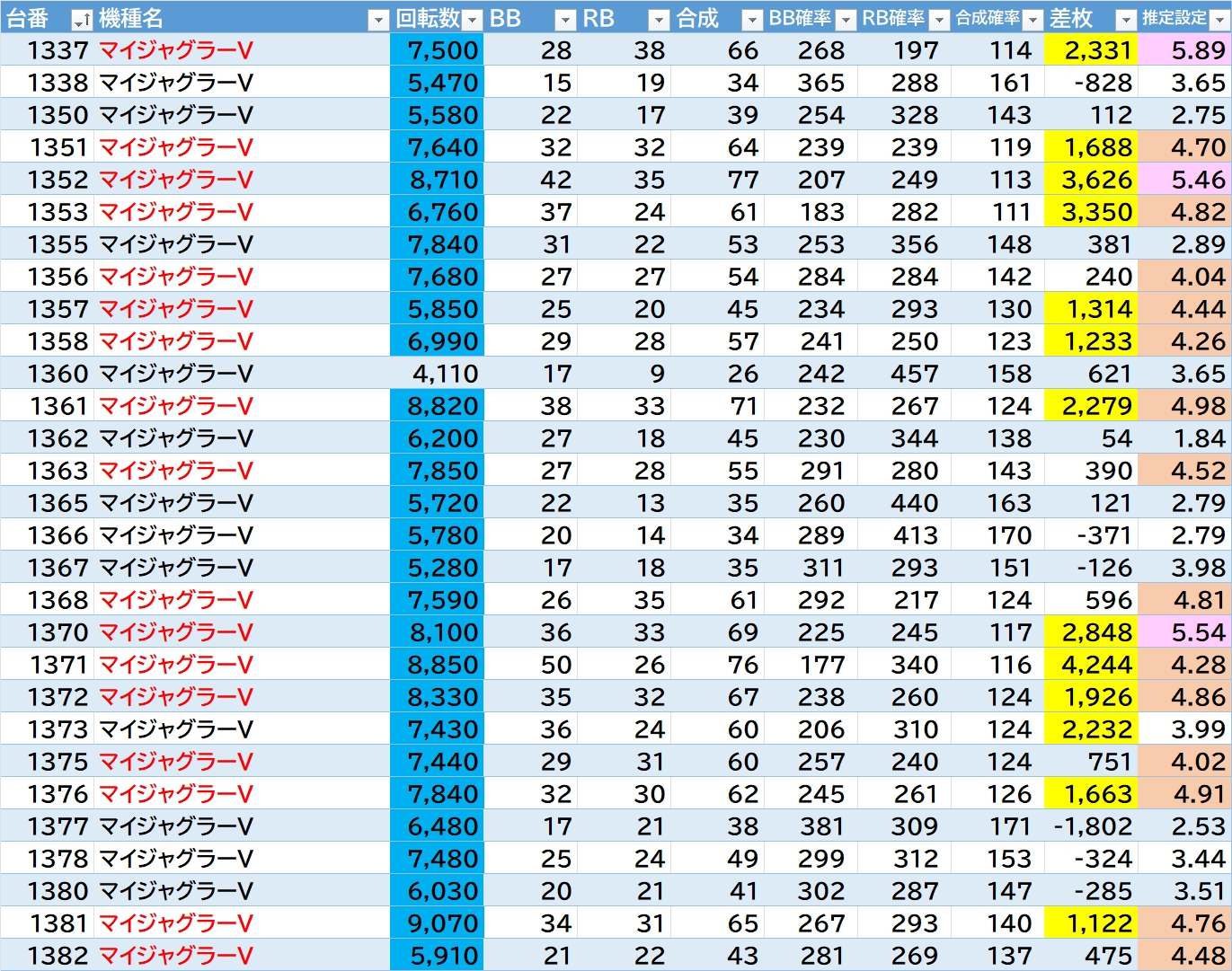Screen dimensions: 1232x971
Task: Select the pink 推定設定 cell 5.89
Action: (x=1184, y=50)
